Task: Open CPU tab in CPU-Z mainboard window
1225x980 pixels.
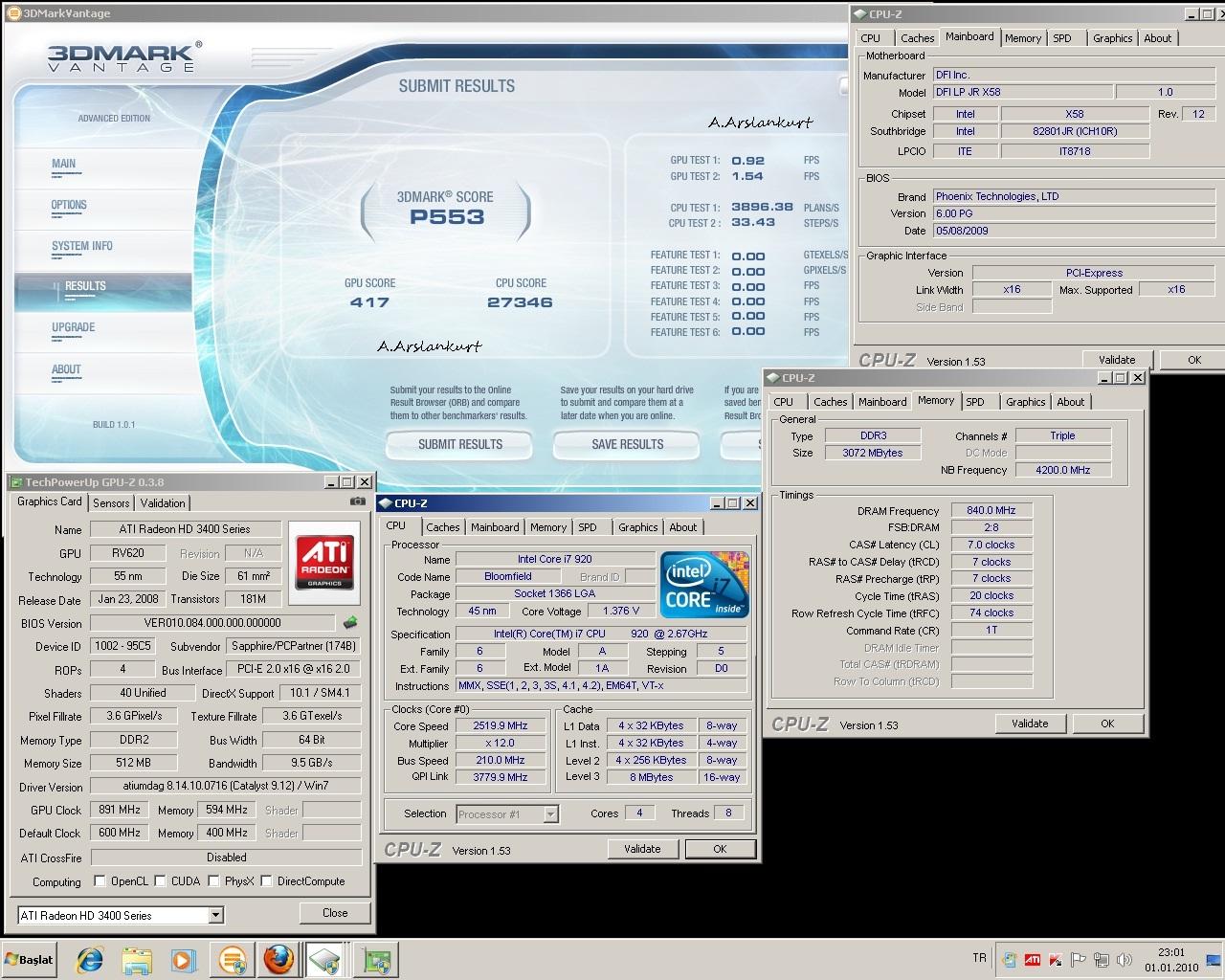Action: coord(870,38)
